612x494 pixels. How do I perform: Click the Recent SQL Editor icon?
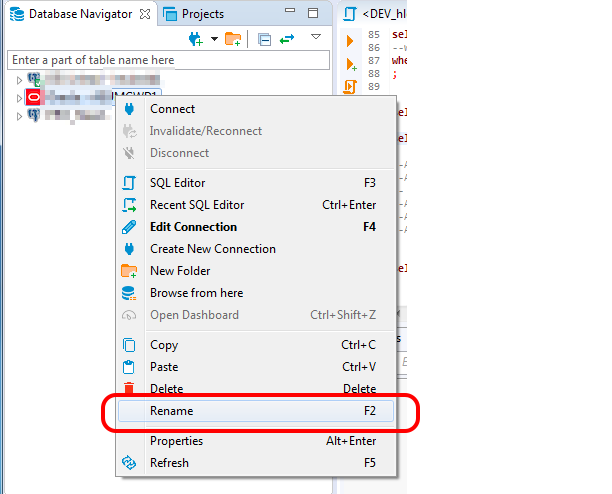click(x=129, y=205)
